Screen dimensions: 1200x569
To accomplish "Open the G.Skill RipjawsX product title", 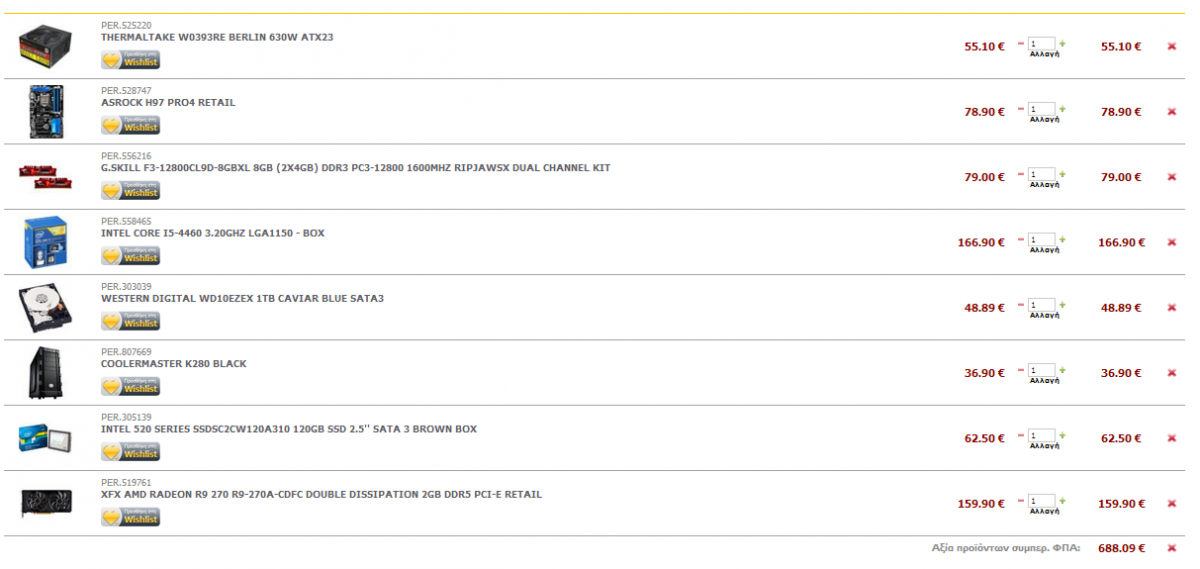I will point(355,168).
